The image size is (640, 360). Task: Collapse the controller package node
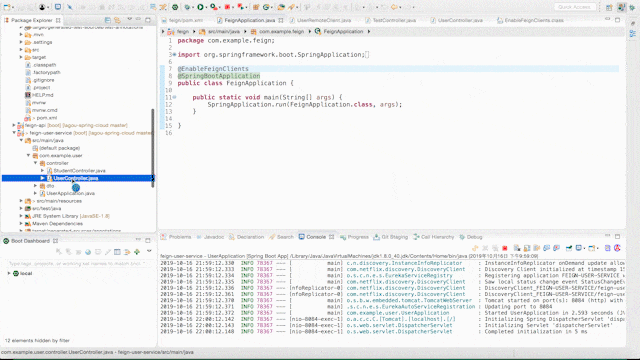[36, 163]
